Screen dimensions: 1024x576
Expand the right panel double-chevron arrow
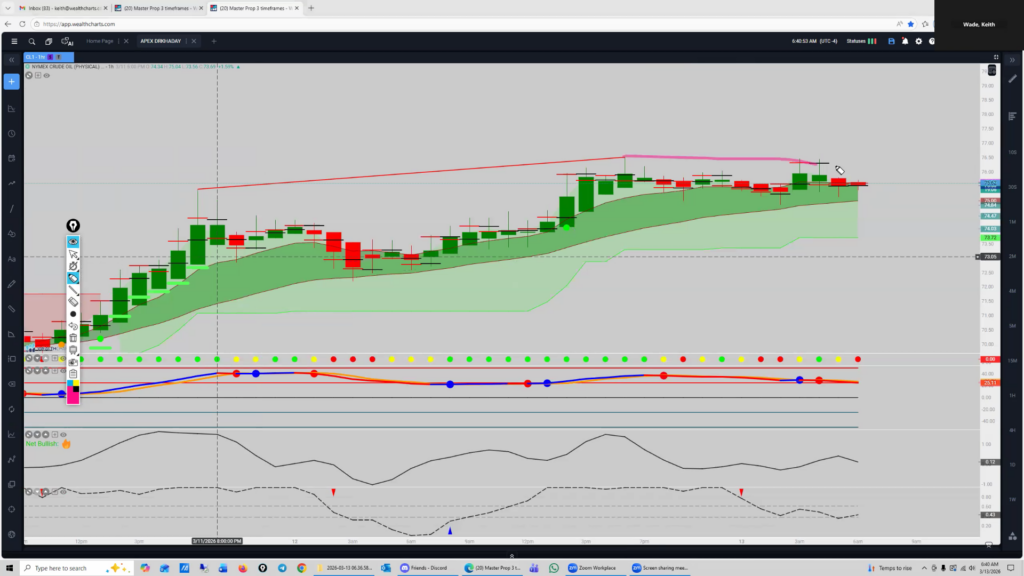pyautogui.click(x=1012, y=59)
